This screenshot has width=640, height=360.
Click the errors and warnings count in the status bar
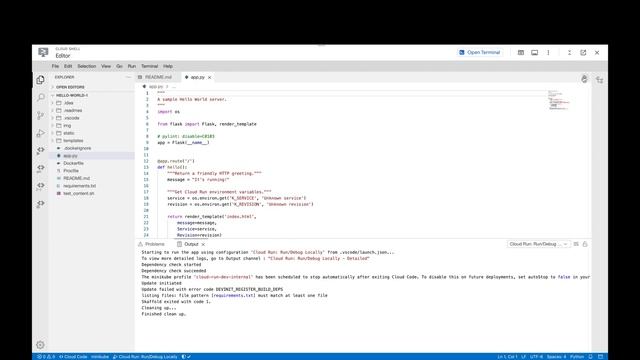[46, 357]
